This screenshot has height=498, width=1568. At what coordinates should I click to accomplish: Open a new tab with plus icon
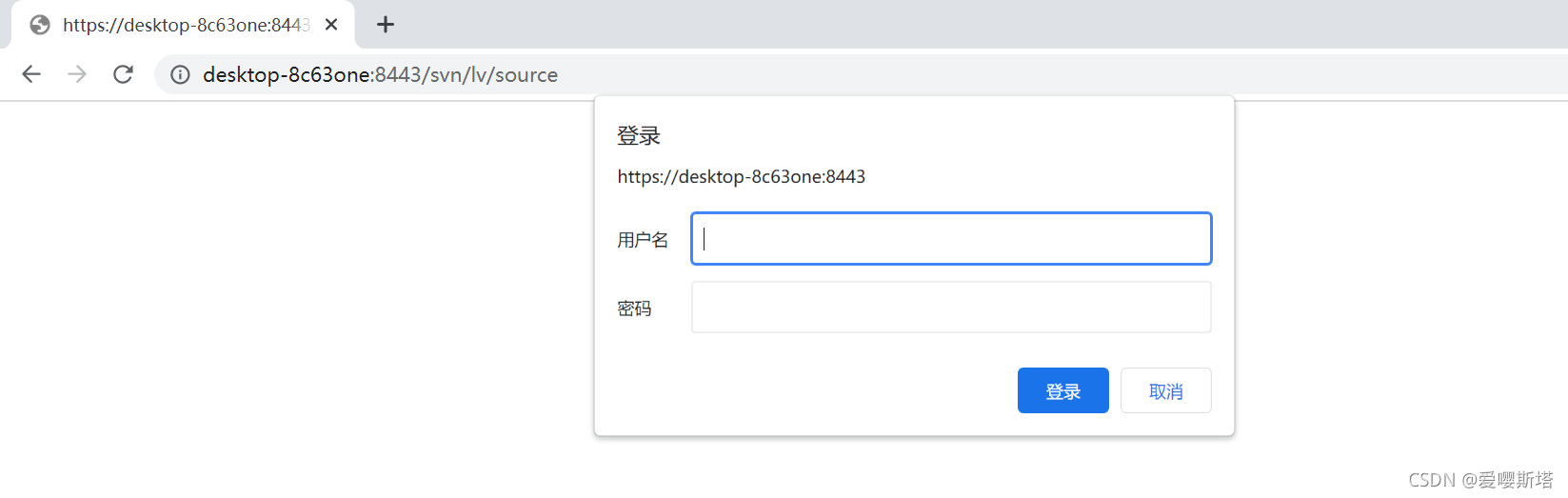(x=386, y=25)
